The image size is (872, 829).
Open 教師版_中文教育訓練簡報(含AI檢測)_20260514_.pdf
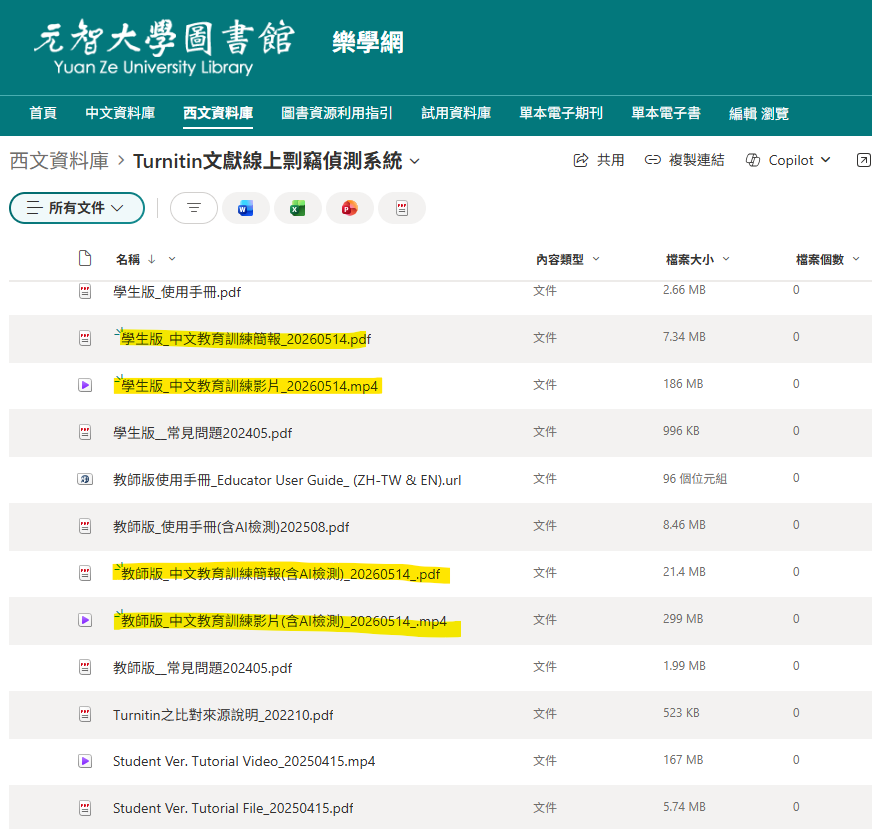[280, 574]
